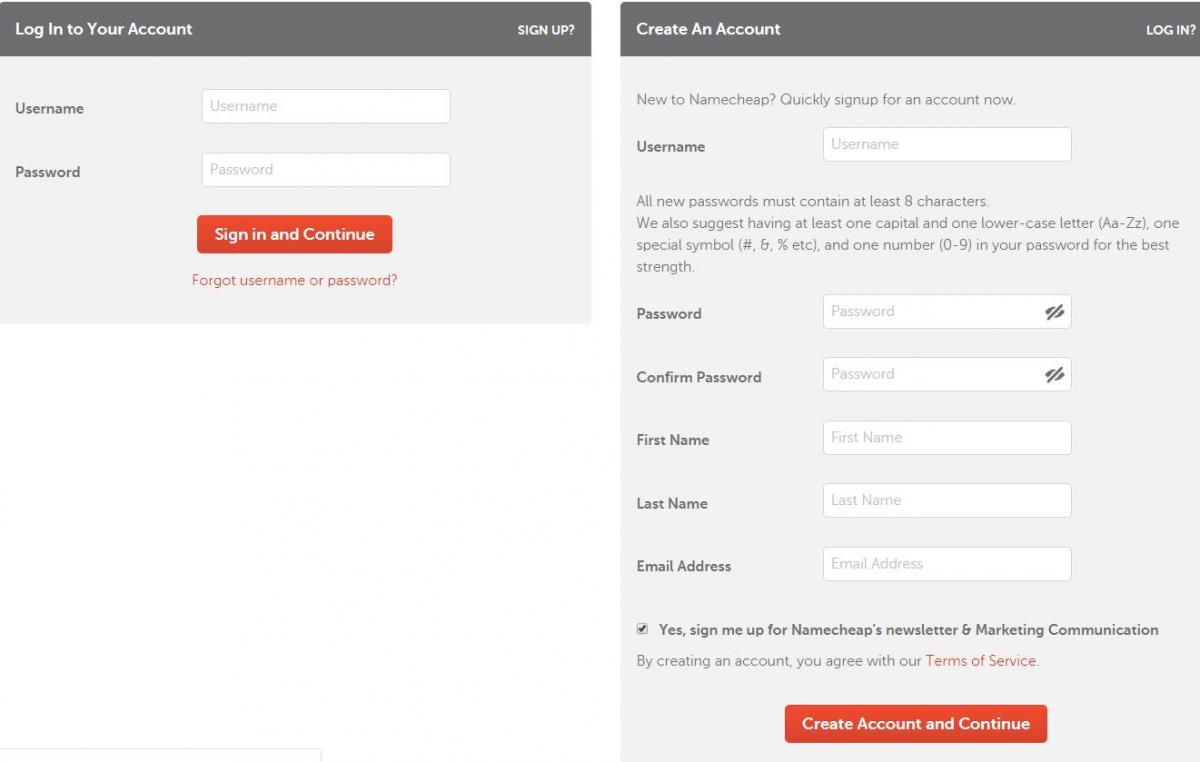Select the Email Address input box
The image size is (1200, 762).
coord(946,564)
